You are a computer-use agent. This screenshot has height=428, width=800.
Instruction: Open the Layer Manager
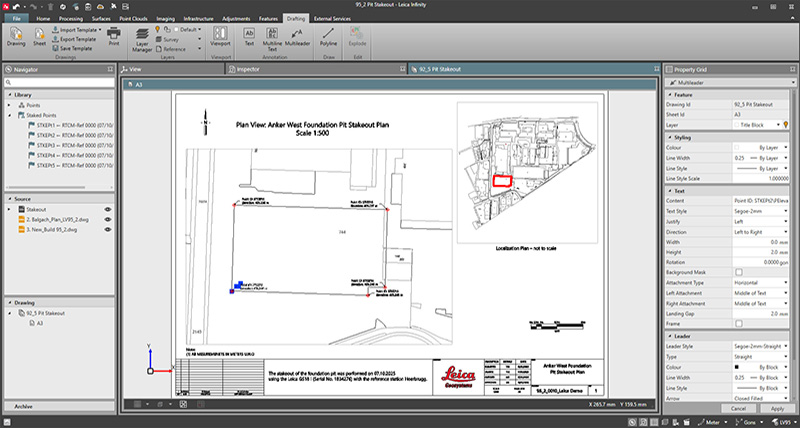142,37
